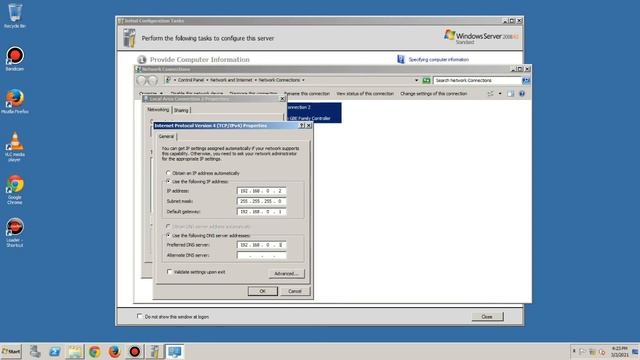Image resolution: width=640 pixels, height=360 pixels.
Task: Click the refresh button next to address bar
Action: [426, 80]
